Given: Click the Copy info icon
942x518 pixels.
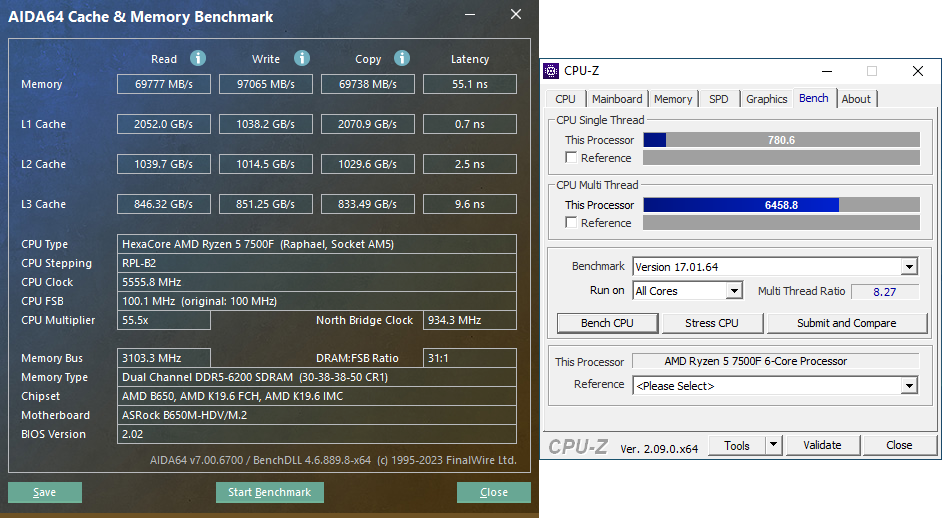Looking at the screenshot, I should click(402, 58).
